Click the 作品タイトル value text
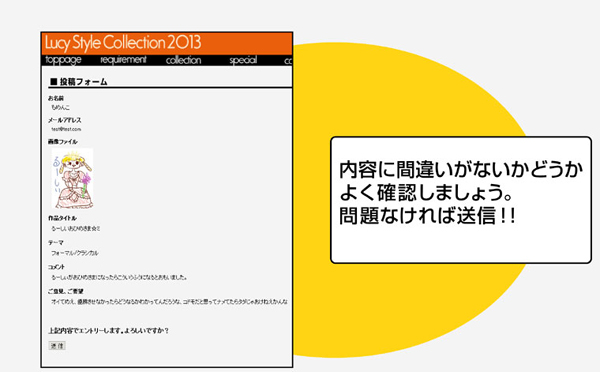This screenshot has height=372, width=600. 76,228
